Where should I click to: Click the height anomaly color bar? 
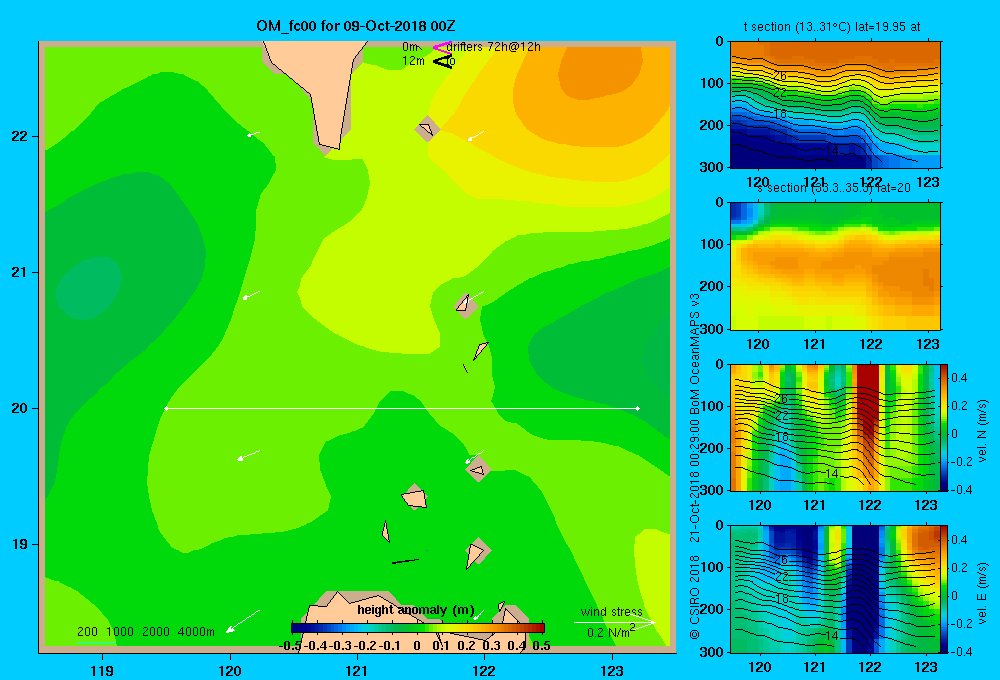[418, 628]
